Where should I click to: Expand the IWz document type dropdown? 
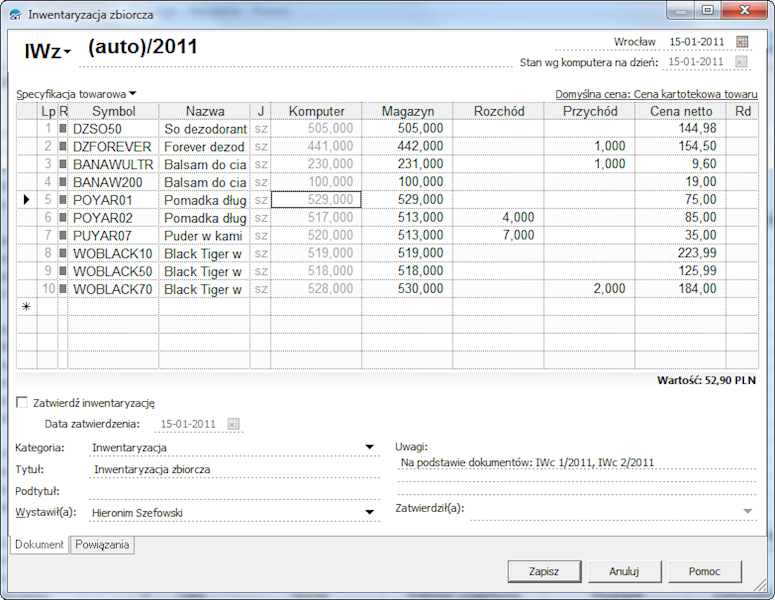[67, 52]
